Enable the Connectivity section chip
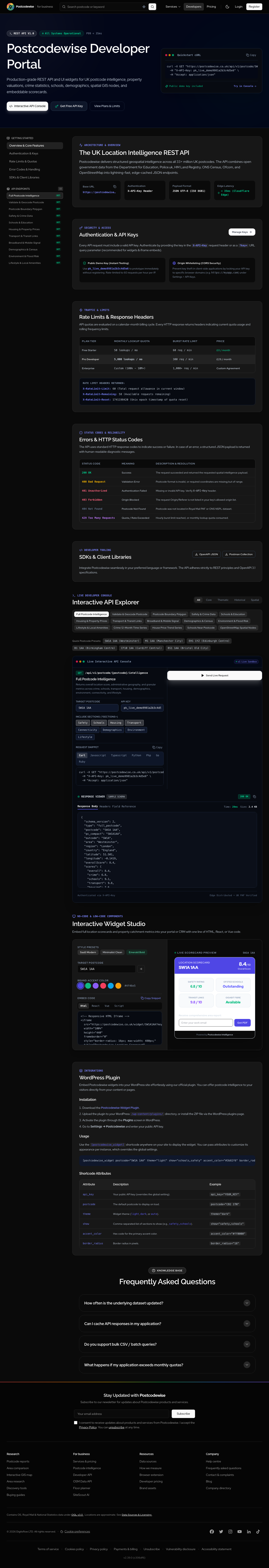269x1568 pixels. pyautogui.click(x=88, y=730)
